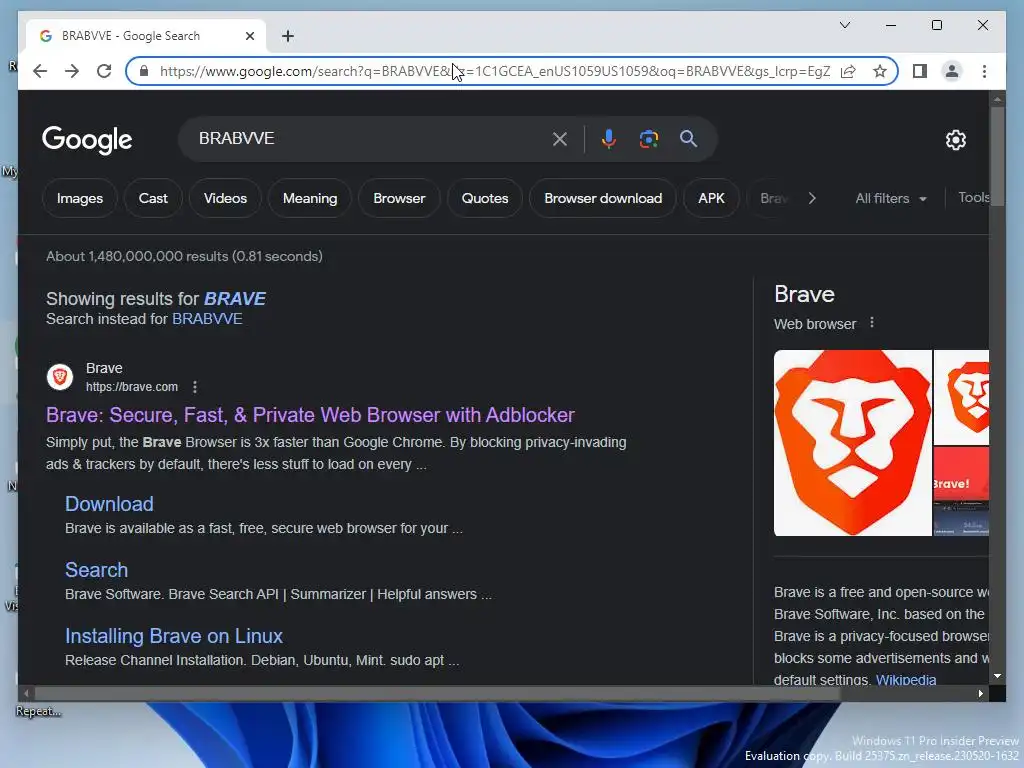Select the APK filter chip
Viewport: 1024px width, 768px height.
(711, 199)
